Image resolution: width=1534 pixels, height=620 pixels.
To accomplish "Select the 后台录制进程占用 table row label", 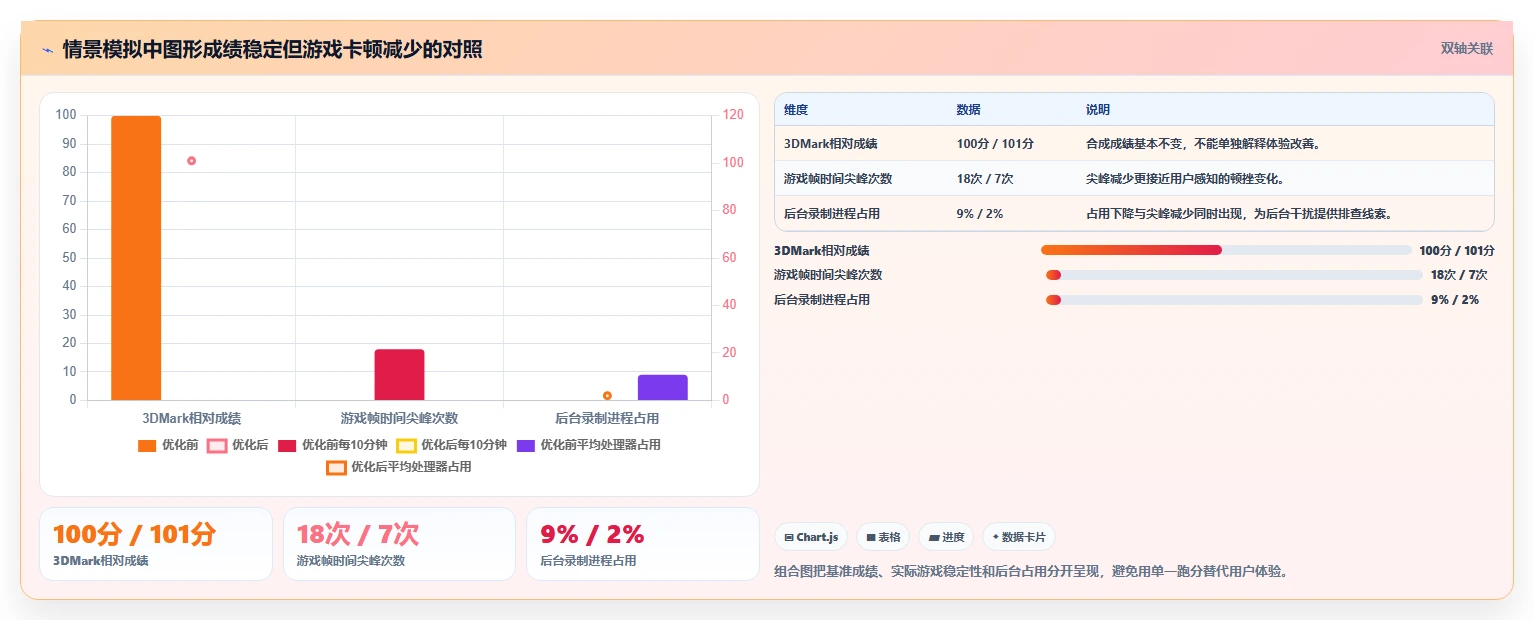I will (x=832, y=214).
